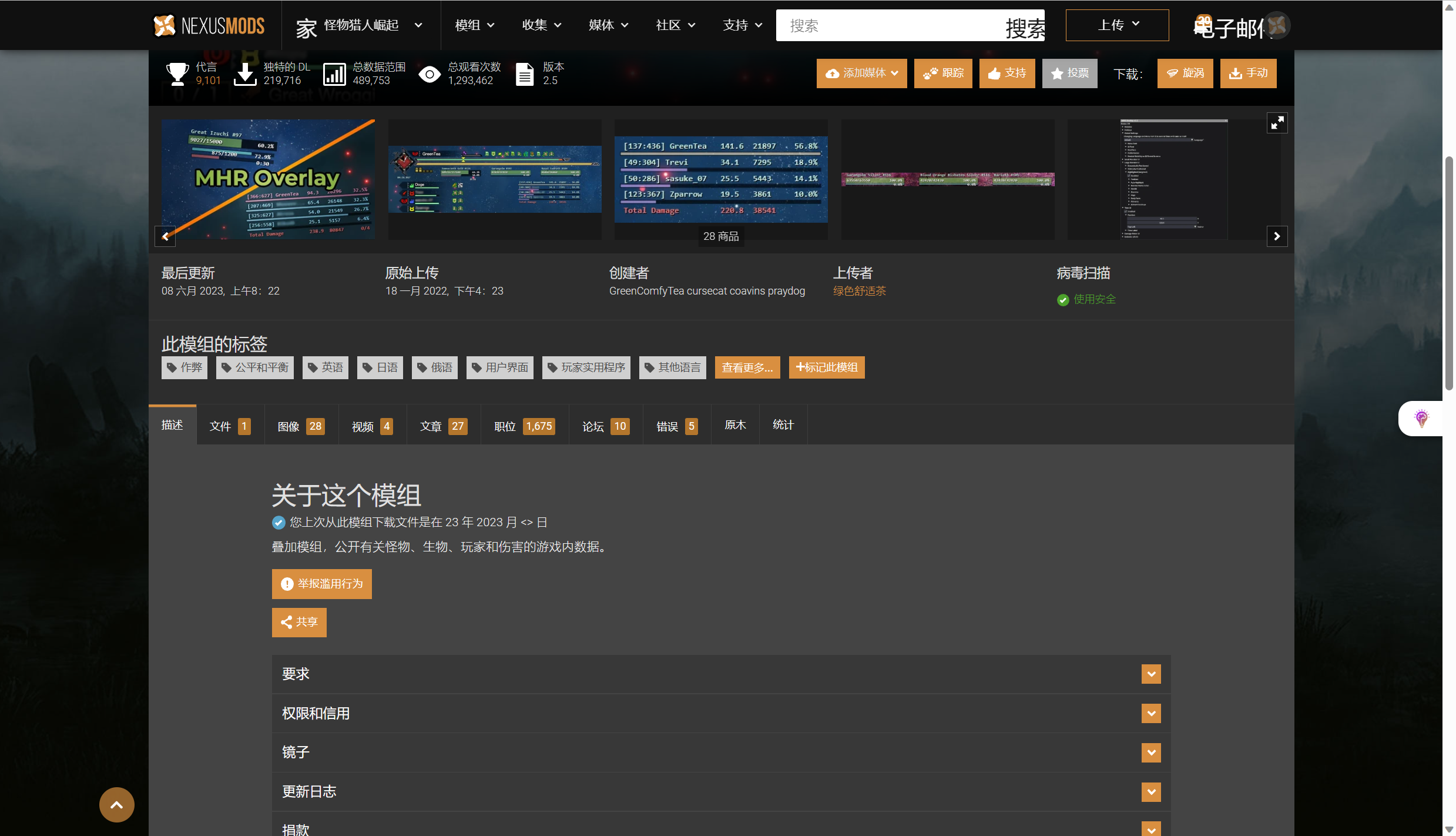The width and height of the screenshot is (1456, 836).
Task: Open the 上传 upload dropdown
Action: click(1117, 25)
